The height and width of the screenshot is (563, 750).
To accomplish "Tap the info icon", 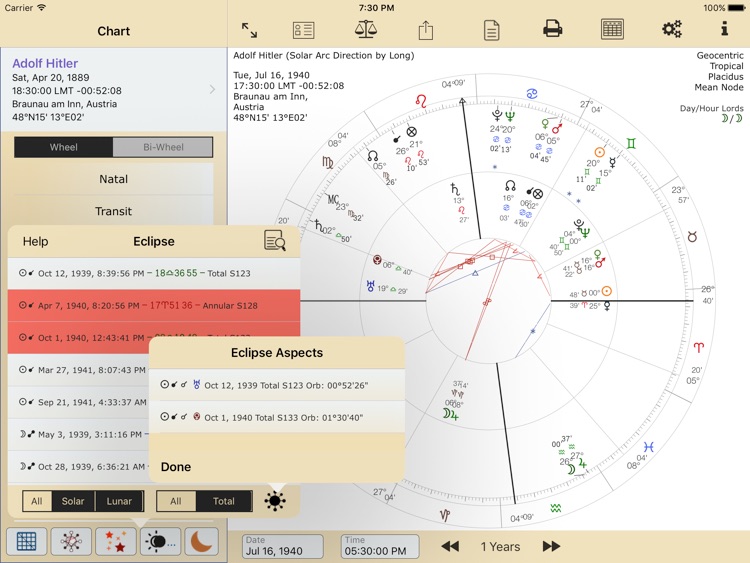I will tap(725, 29).
